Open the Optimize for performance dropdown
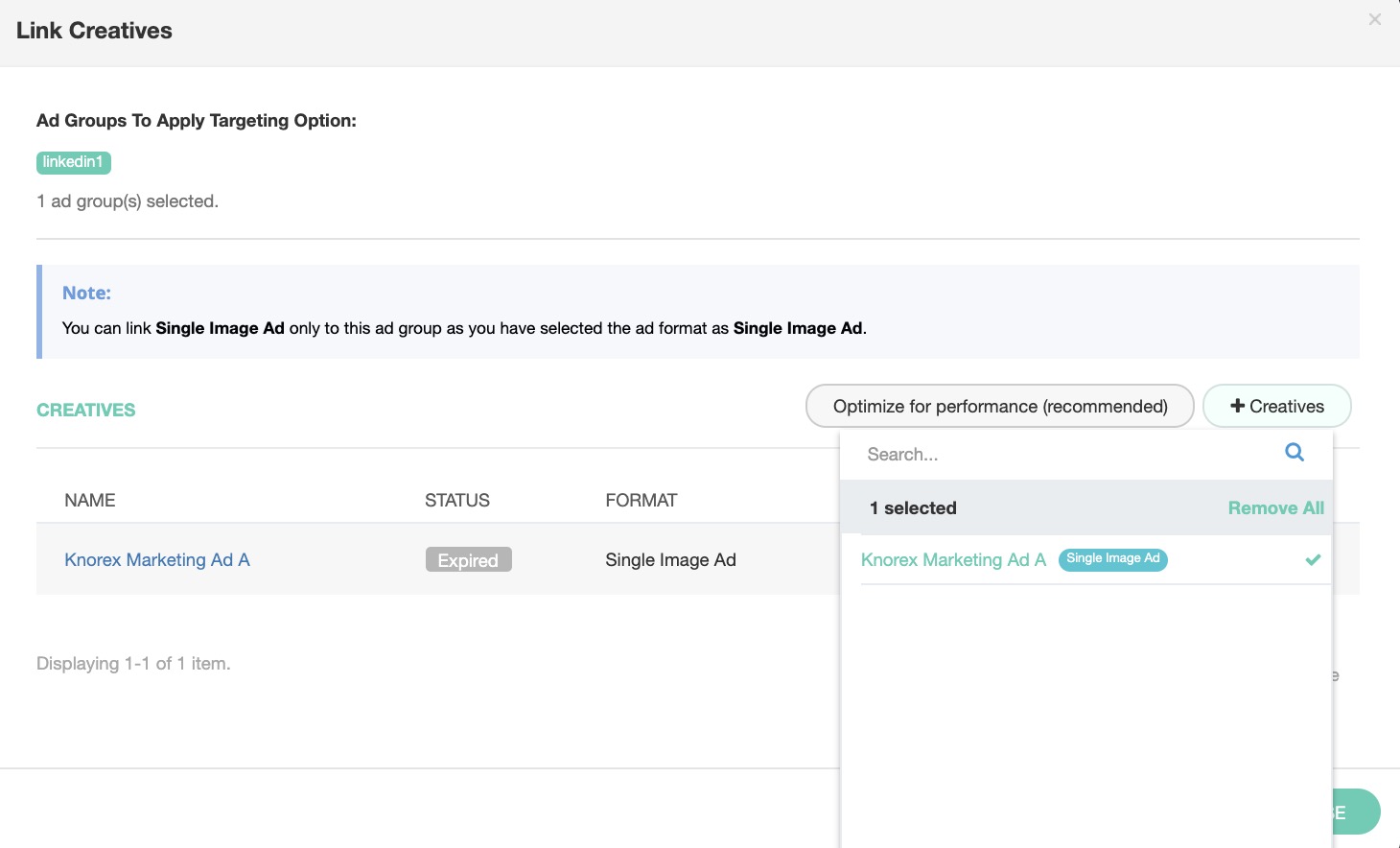 tap(999, 406)
